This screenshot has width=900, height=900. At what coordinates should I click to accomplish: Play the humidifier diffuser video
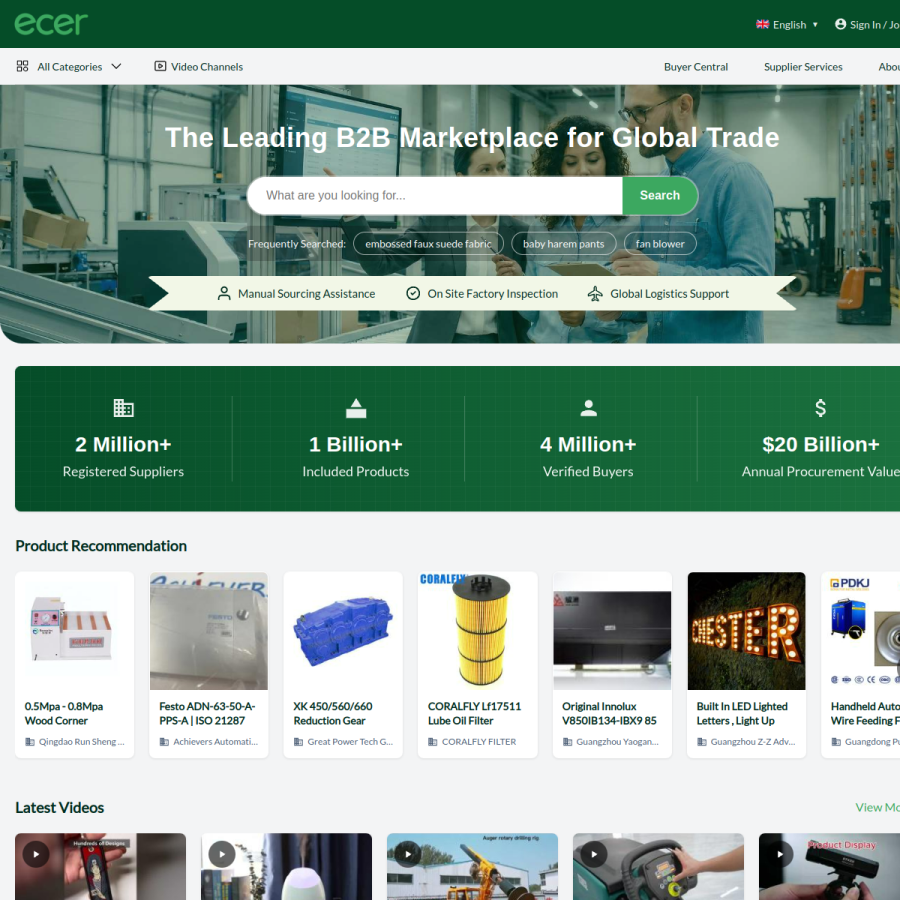[x=222, y=855]
